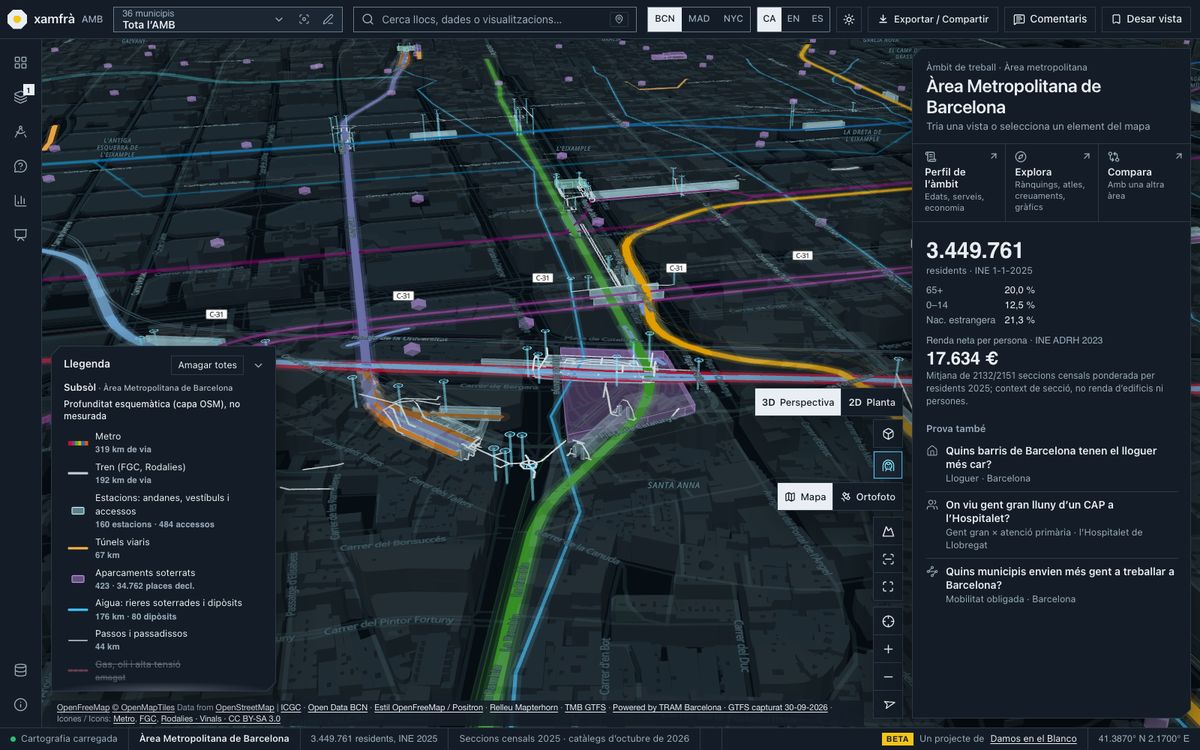Toggle the terrain relief mountain icon

888,531
